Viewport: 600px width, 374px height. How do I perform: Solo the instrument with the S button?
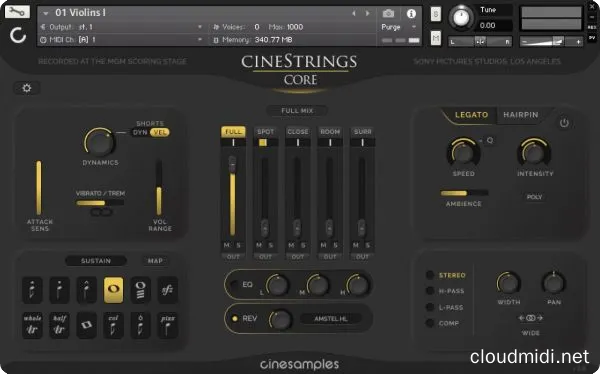[436, 14]
